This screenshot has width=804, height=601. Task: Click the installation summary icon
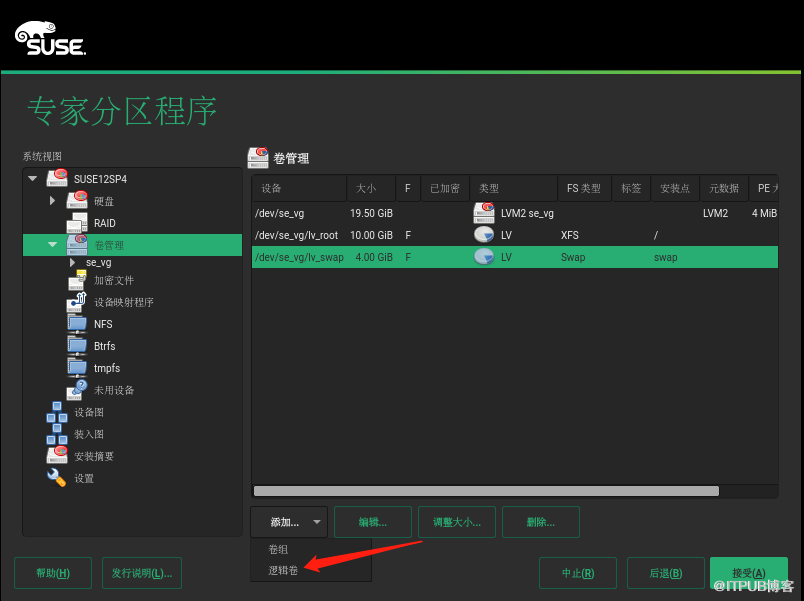57,455
